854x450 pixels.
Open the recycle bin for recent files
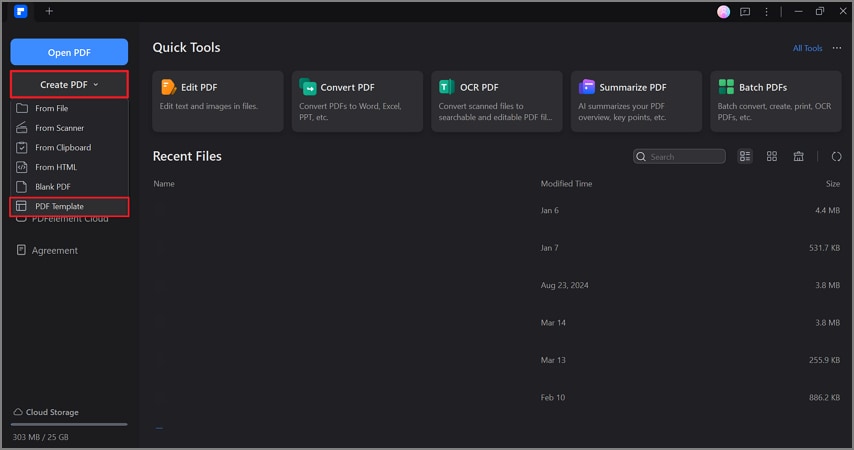tap(799, 156)
